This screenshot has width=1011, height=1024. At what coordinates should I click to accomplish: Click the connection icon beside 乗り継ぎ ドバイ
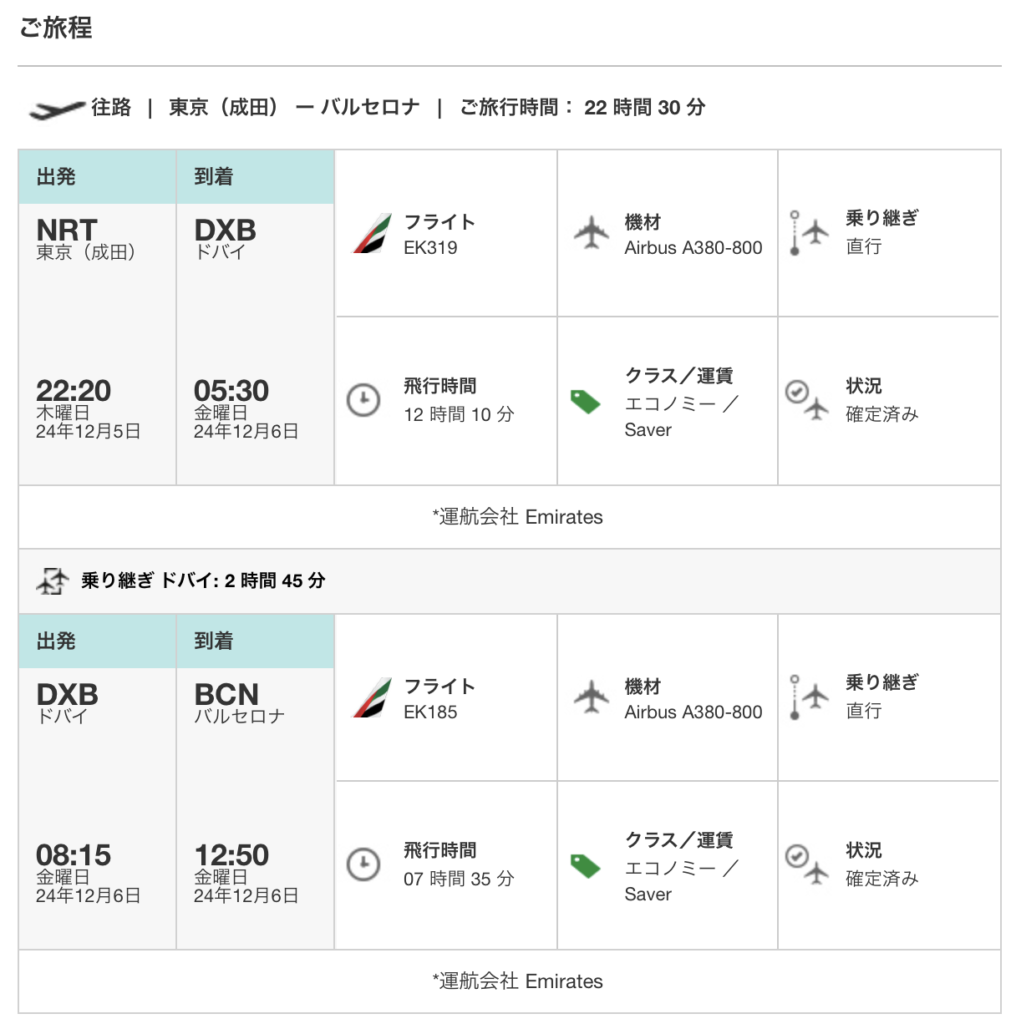52,580
